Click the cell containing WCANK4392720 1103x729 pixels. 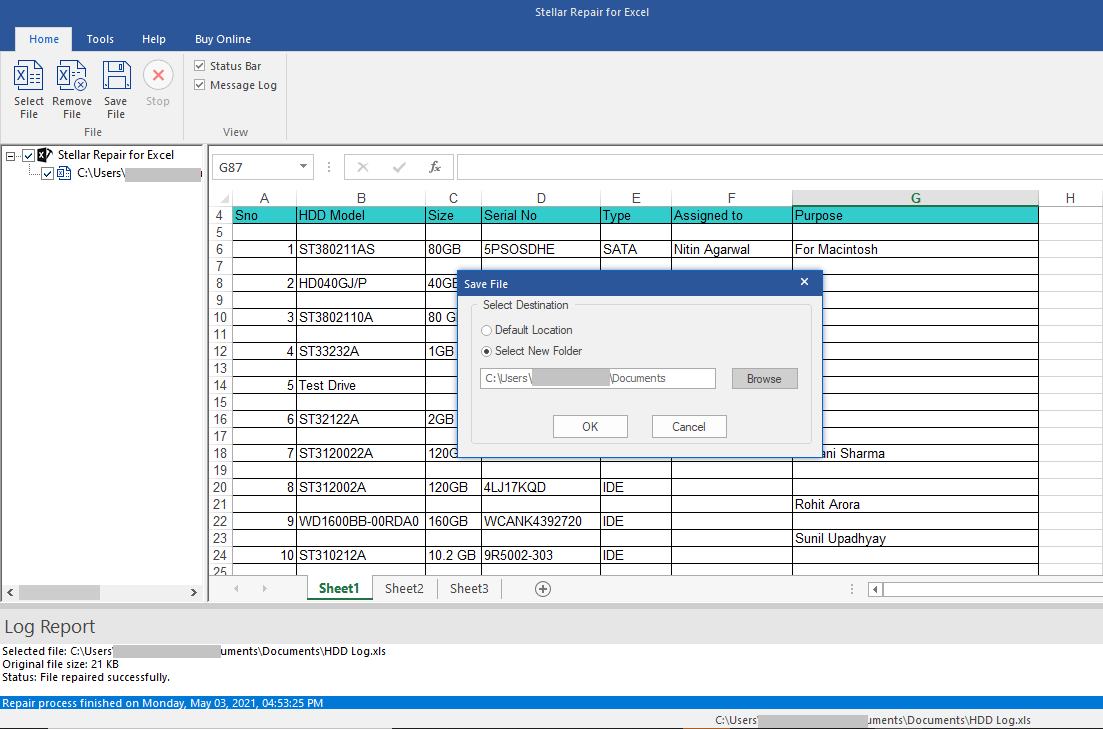click(541, 521)
